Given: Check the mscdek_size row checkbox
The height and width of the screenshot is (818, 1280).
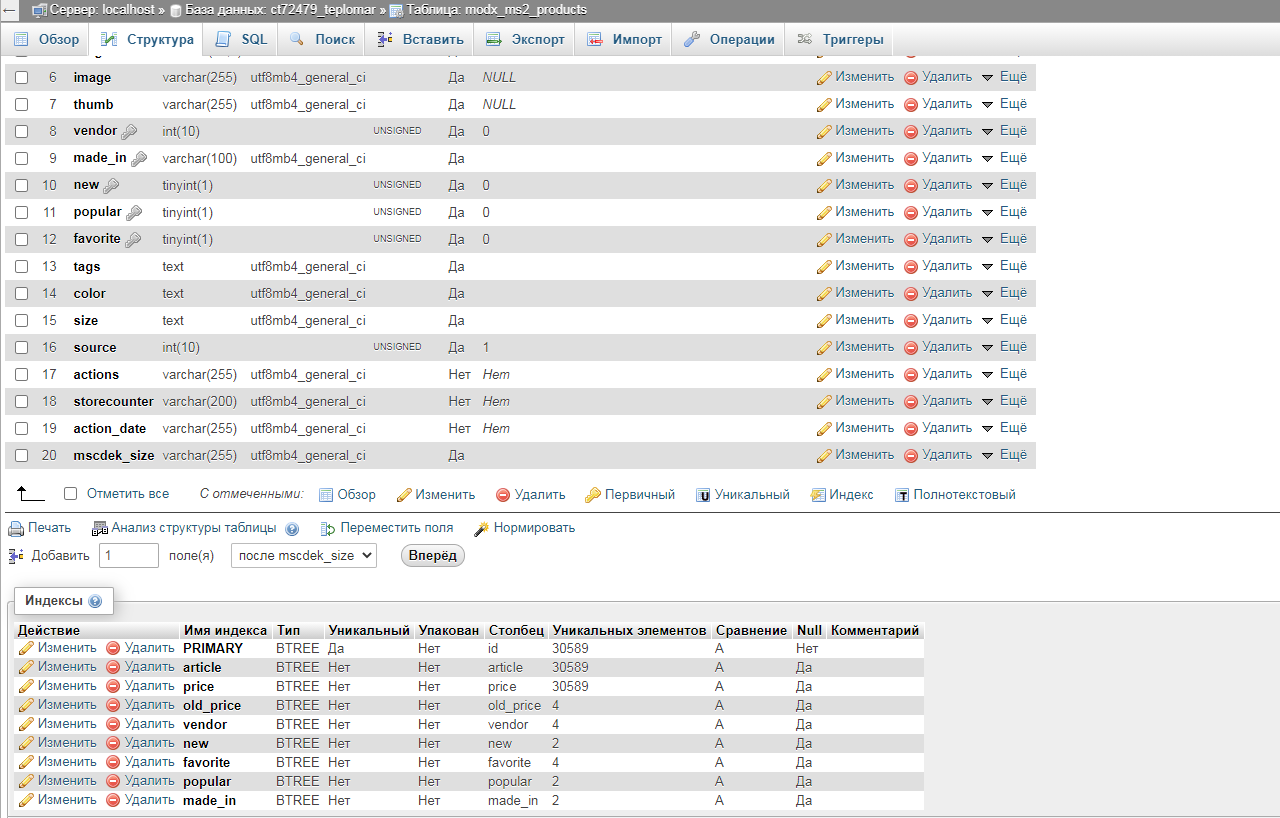Looking at the screenshot, I should click(x=21, y=456).
